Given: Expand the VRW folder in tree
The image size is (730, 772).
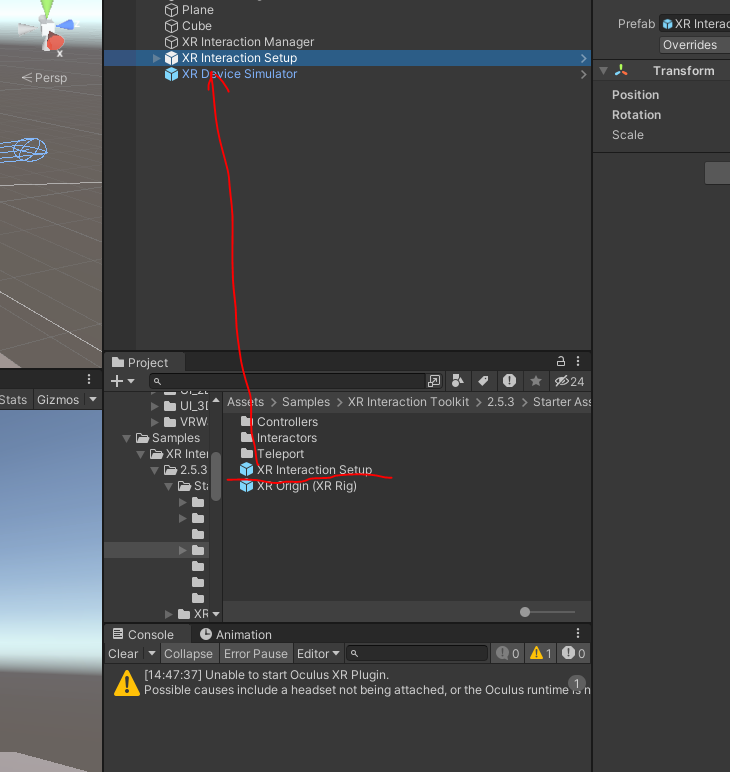Looking at the screenshot, I should click(154, 422).
